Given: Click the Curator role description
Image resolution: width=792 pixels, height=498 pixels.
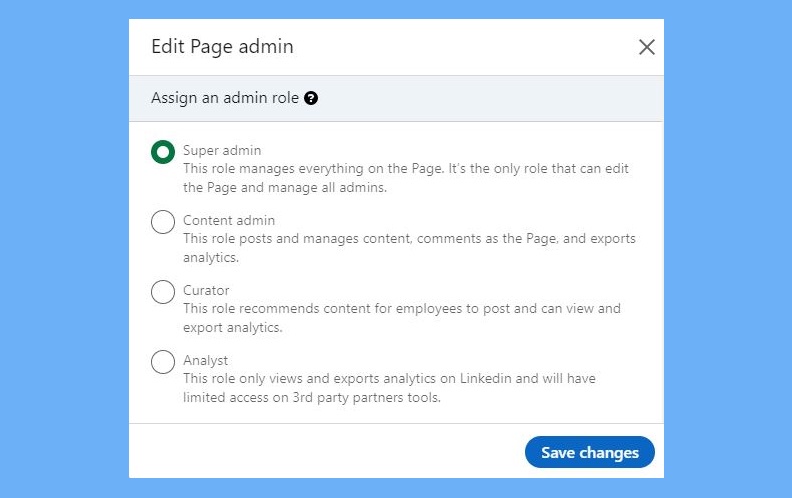Looking at the screenshot, I should pos(401,318).
